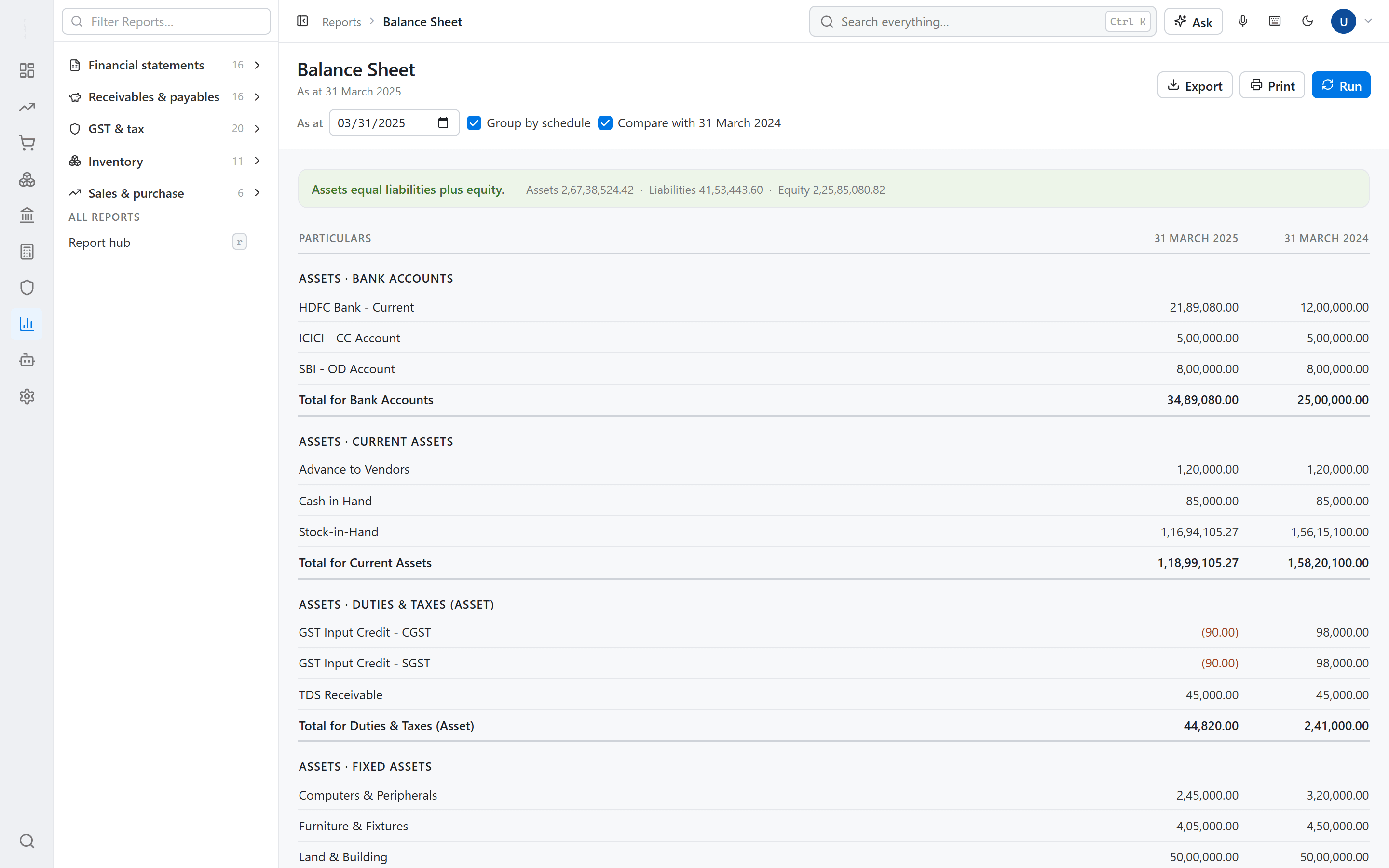Click GST Input Credit - CGST row
Viewport: 1389px width, 868px height.
click(833, 633)
